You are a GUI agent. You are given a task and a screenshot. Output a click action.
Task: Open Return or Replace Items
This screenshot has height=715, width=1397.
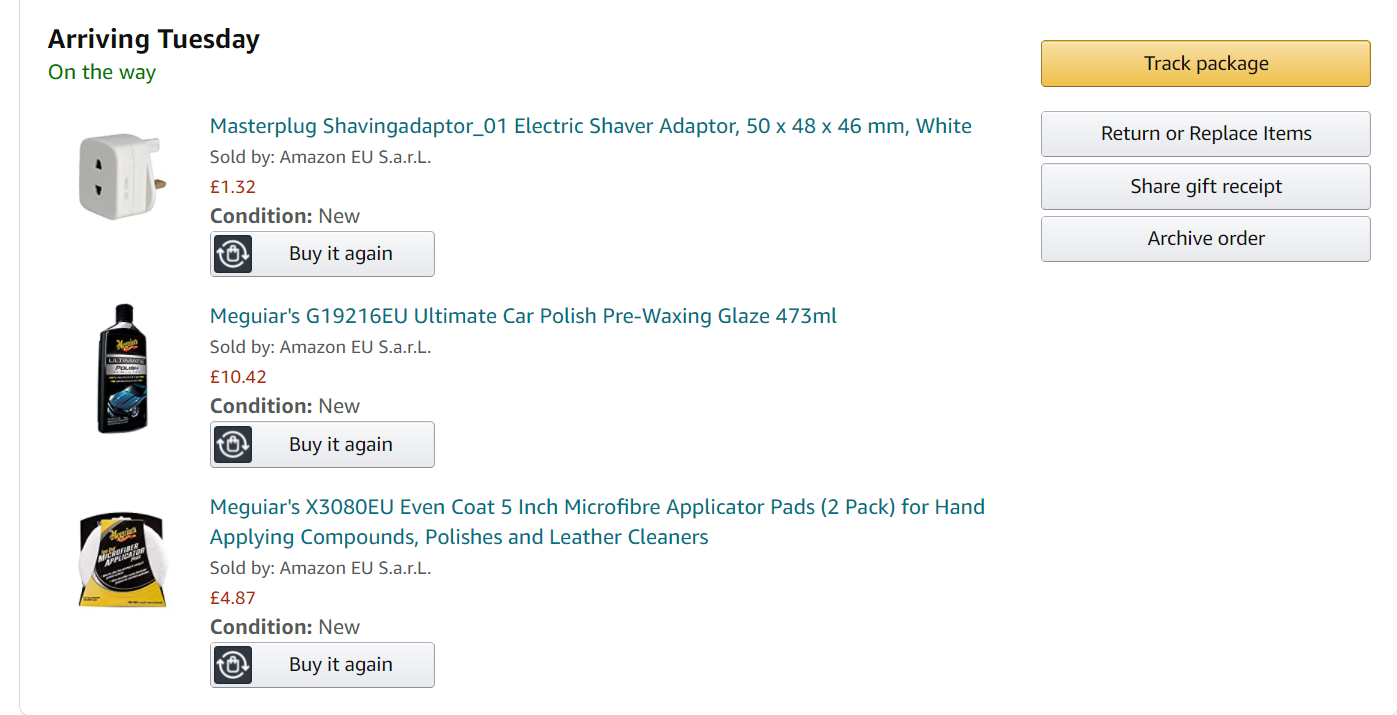point(1205,134)
